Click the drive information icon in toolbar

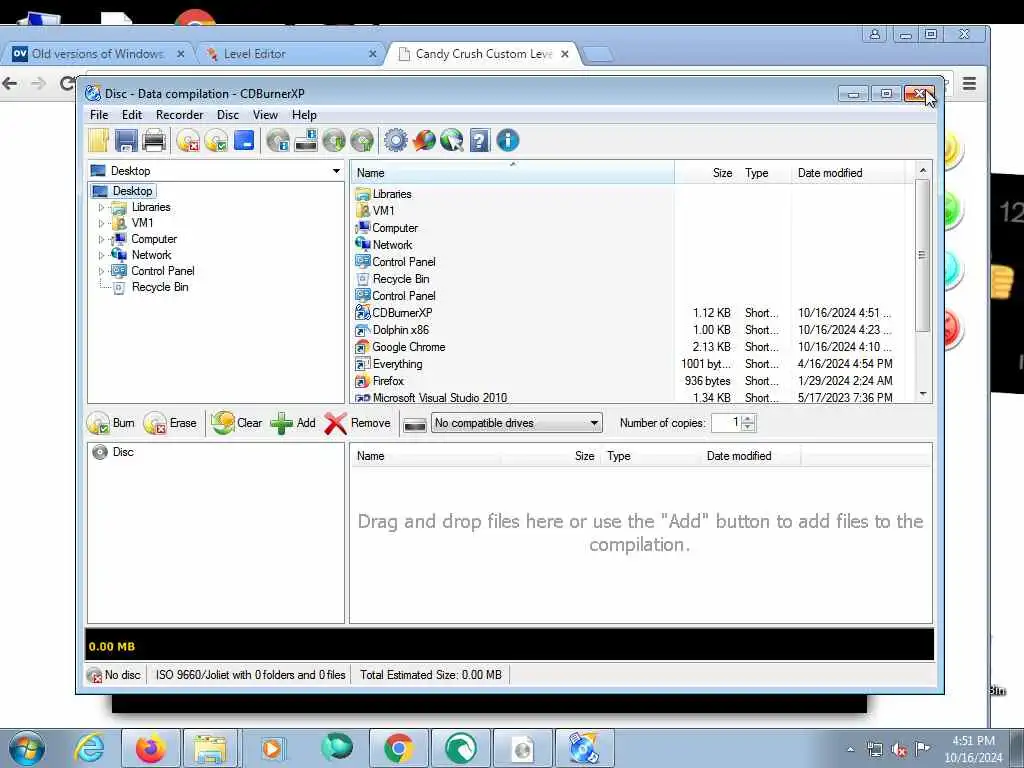coord(306,140)
